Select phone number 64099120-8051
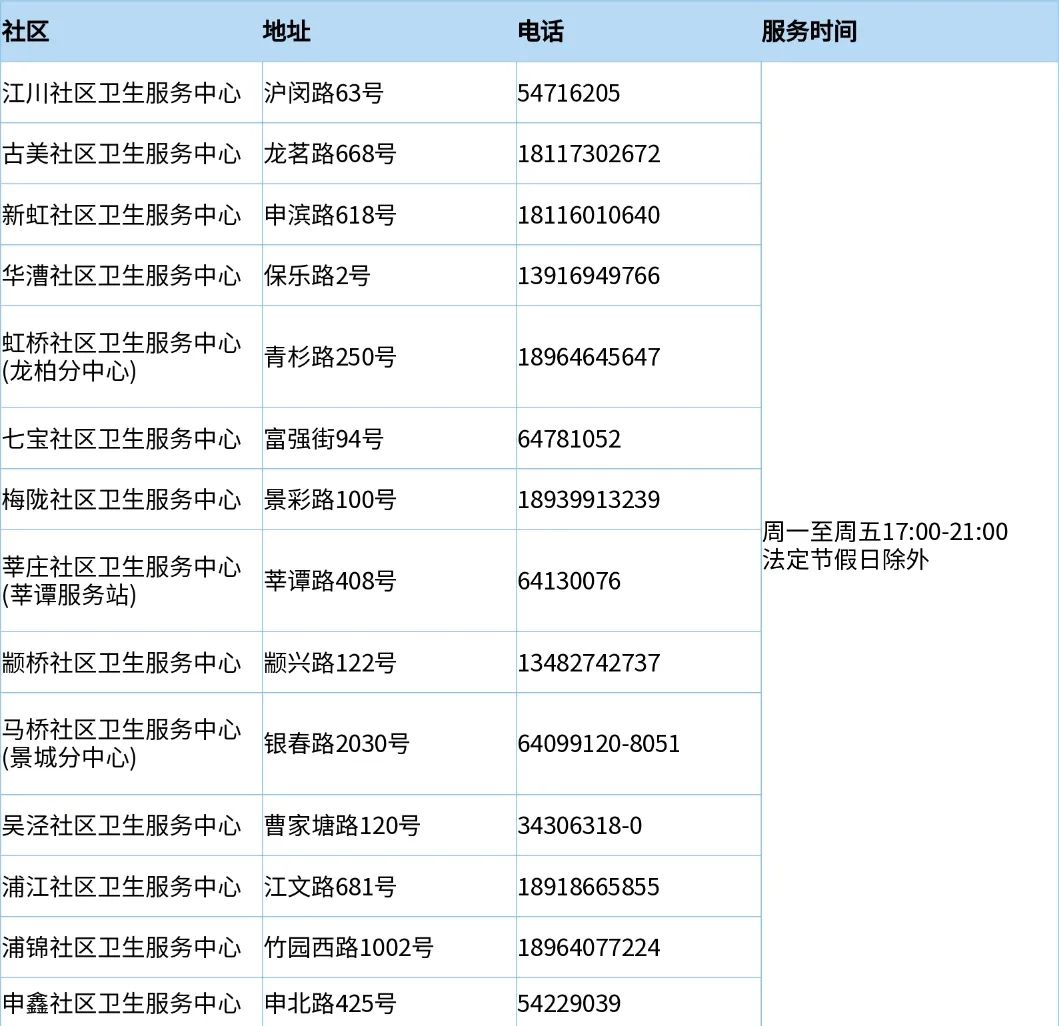 point(598,744)
